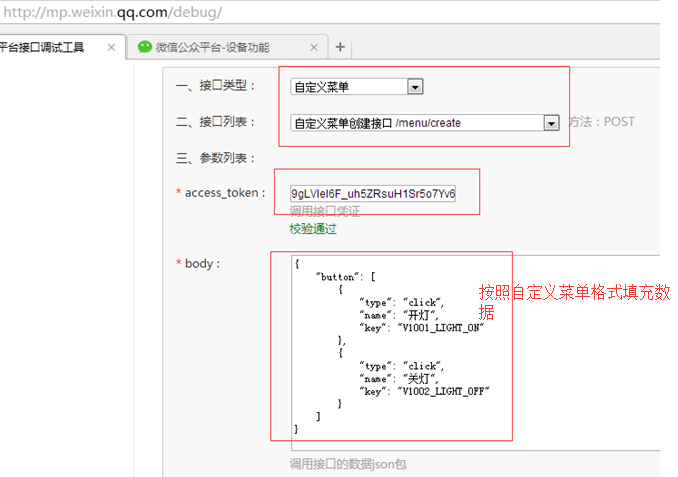The width and height of the screenshot is (678, 477).
Task: Click 一、接口类型 label
Action: point(216,86)
